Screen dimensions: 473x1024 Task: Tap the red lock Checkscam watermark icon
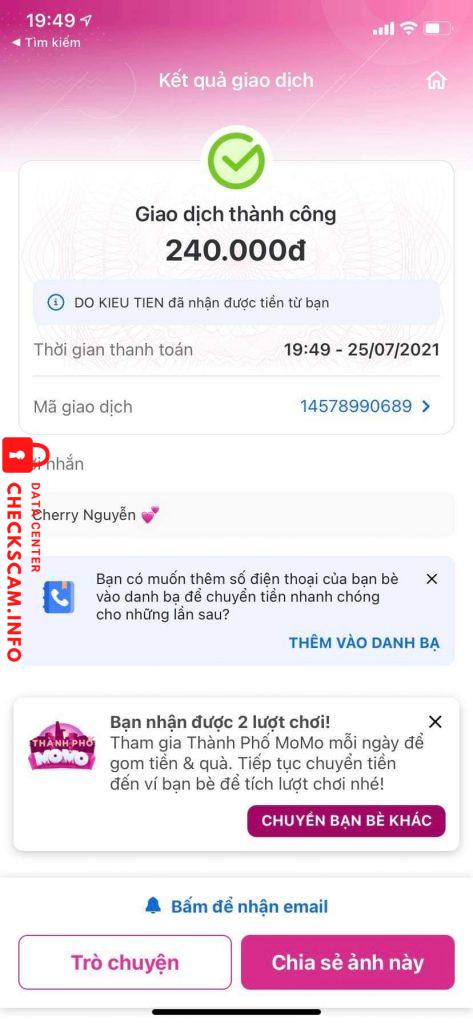click(18, 455)
